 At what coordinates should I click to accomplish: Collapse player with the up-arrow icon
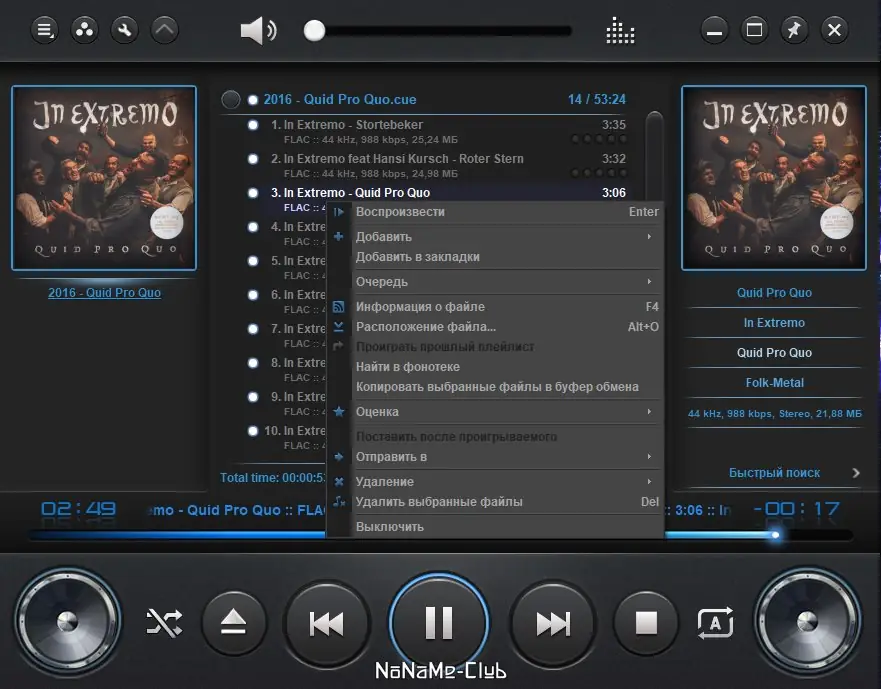[x=165, y=29]
